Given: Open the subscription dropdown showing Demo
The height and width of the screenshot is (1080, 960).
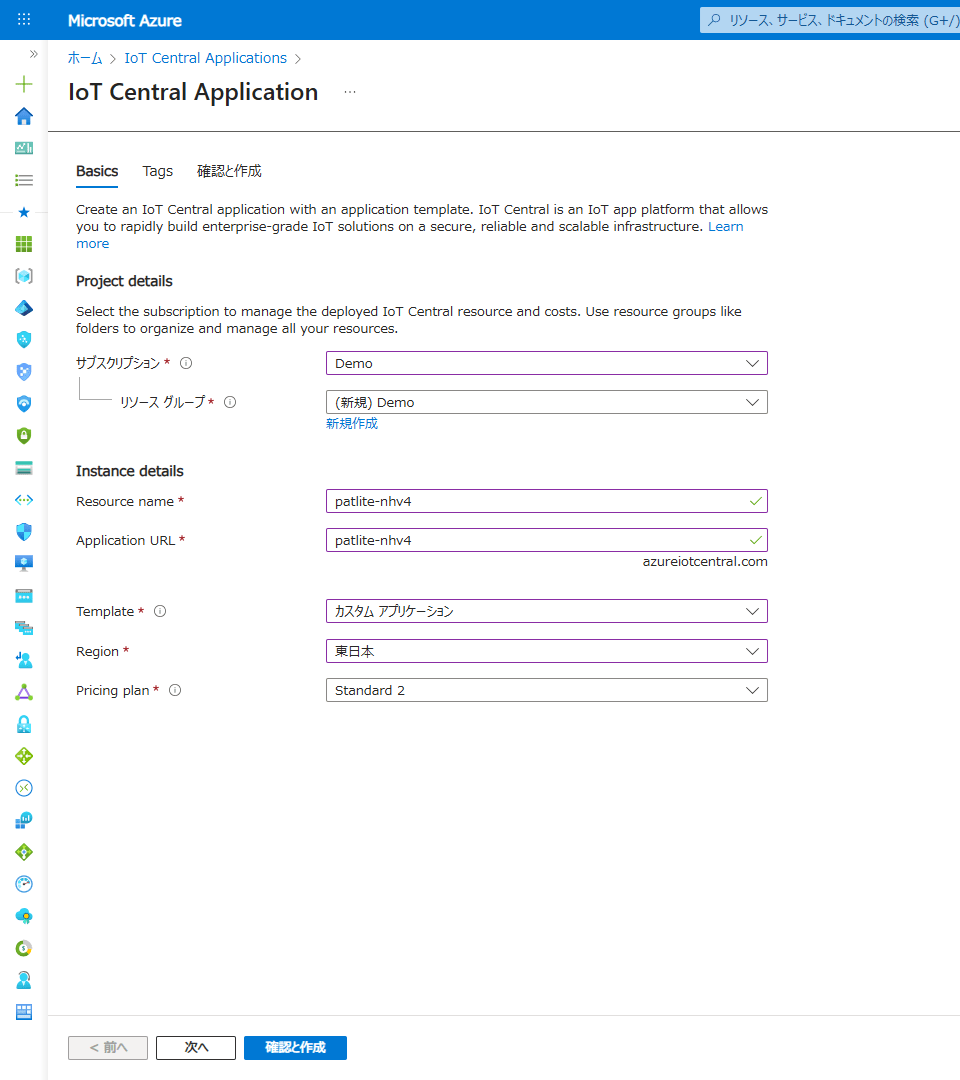Looking at the screenshot, I should coord(547,363).
